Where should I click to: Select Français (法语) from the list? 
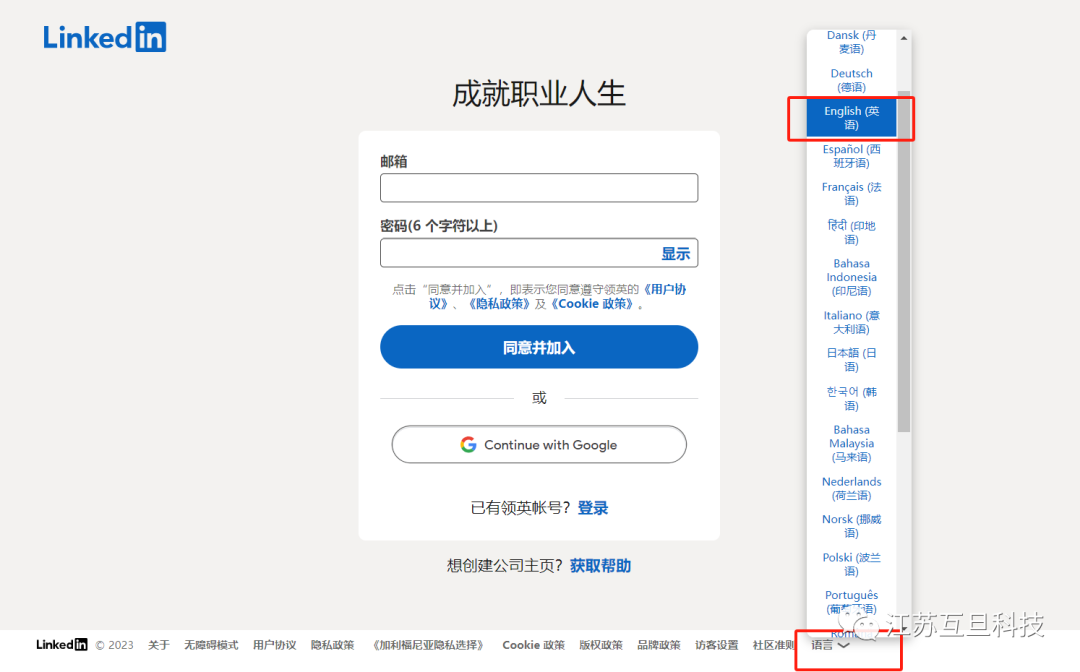coord(851,194)
